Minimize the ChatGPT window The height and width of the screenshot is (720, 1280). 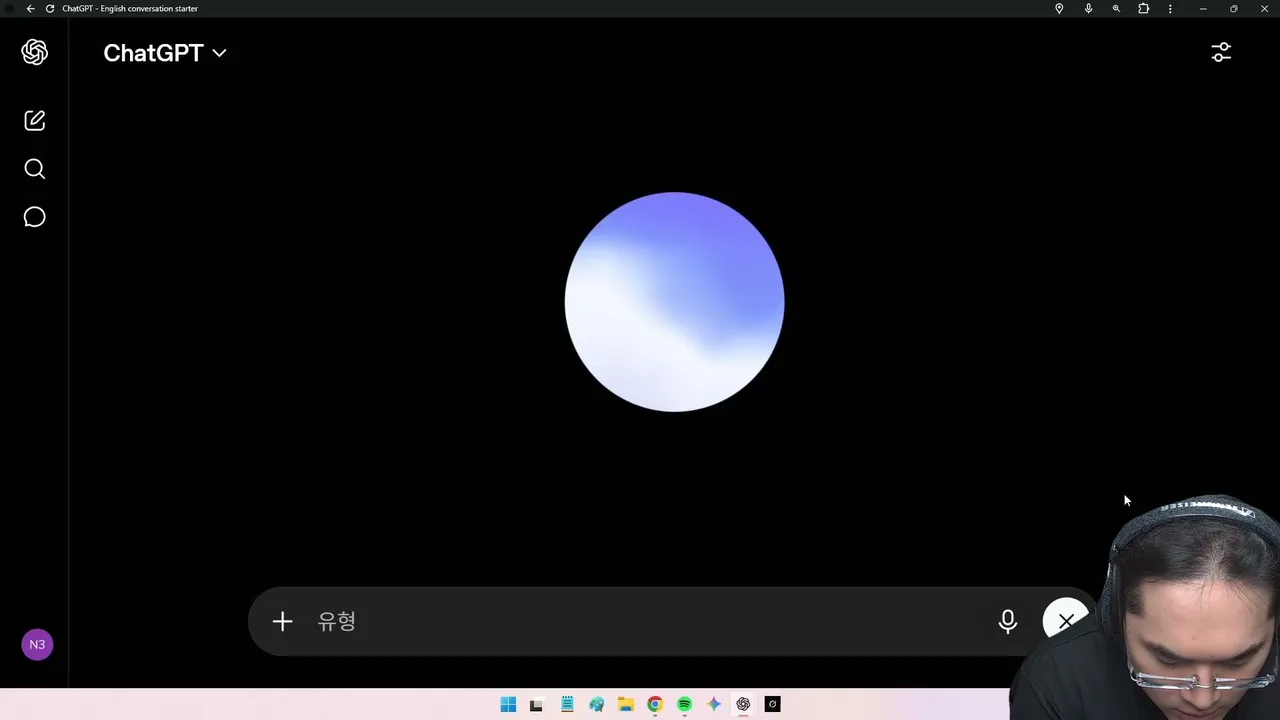click(x=1203, y=8)
